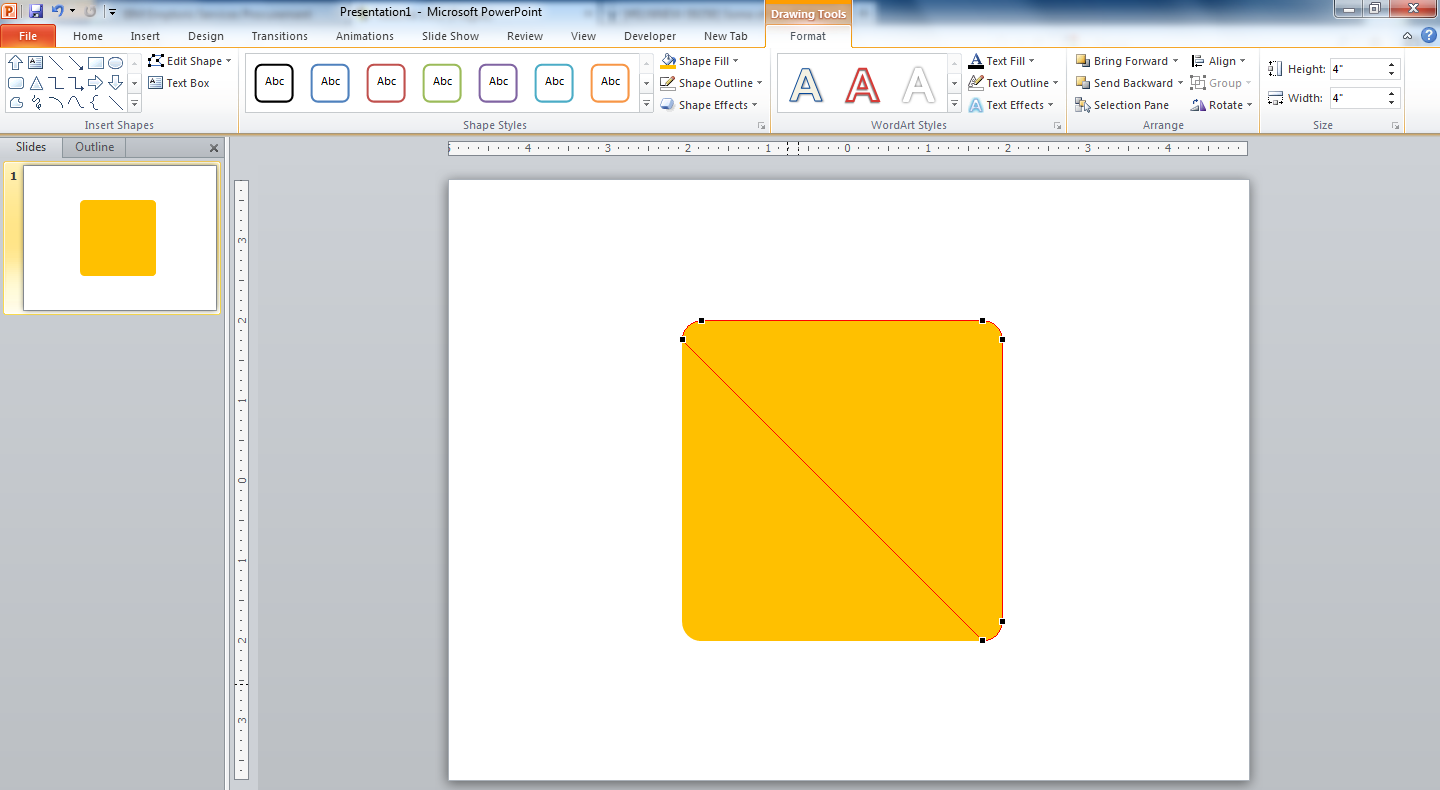Apply the aqua outline Abc shape style
This screenshot has width=1440, height=790.
coord(554,83)
